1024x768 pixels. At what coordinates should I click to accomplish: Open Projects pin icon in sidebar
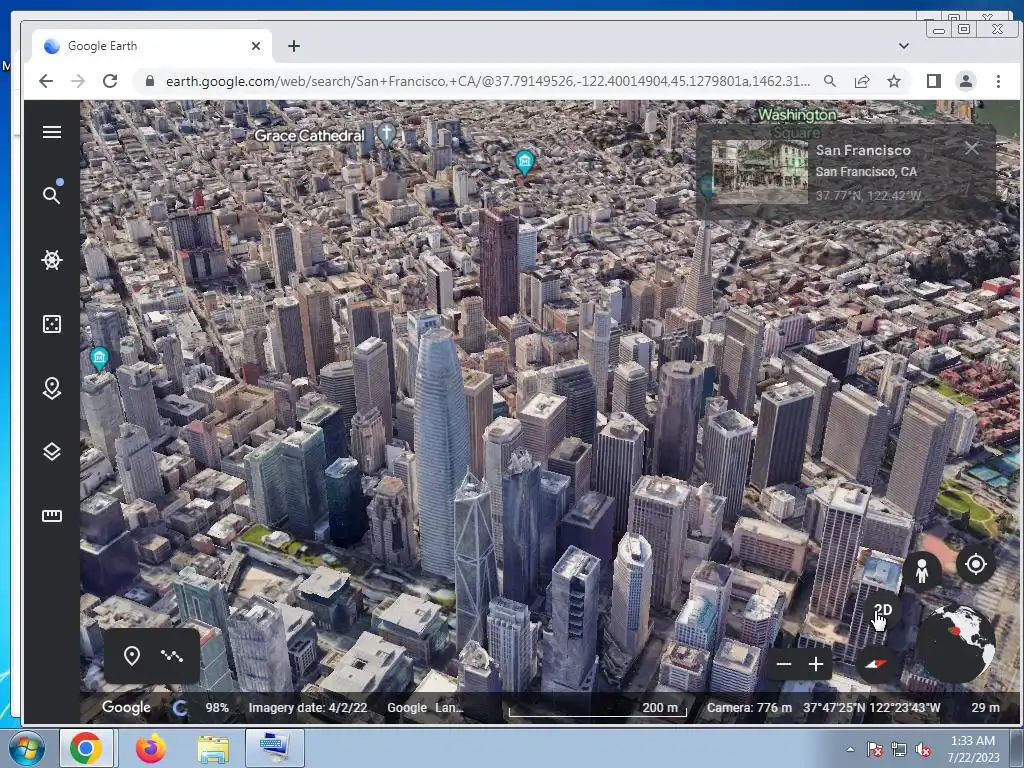[52, 388]
